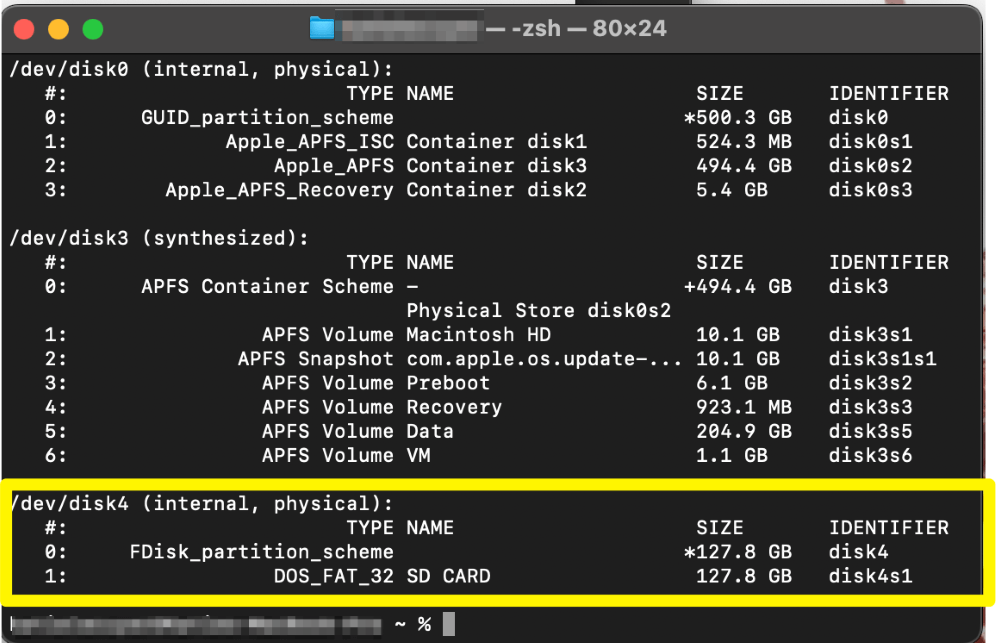
Task: Click the "/dev/disk0 (internal, physical):" header line
Action: [x=201, y=69]
